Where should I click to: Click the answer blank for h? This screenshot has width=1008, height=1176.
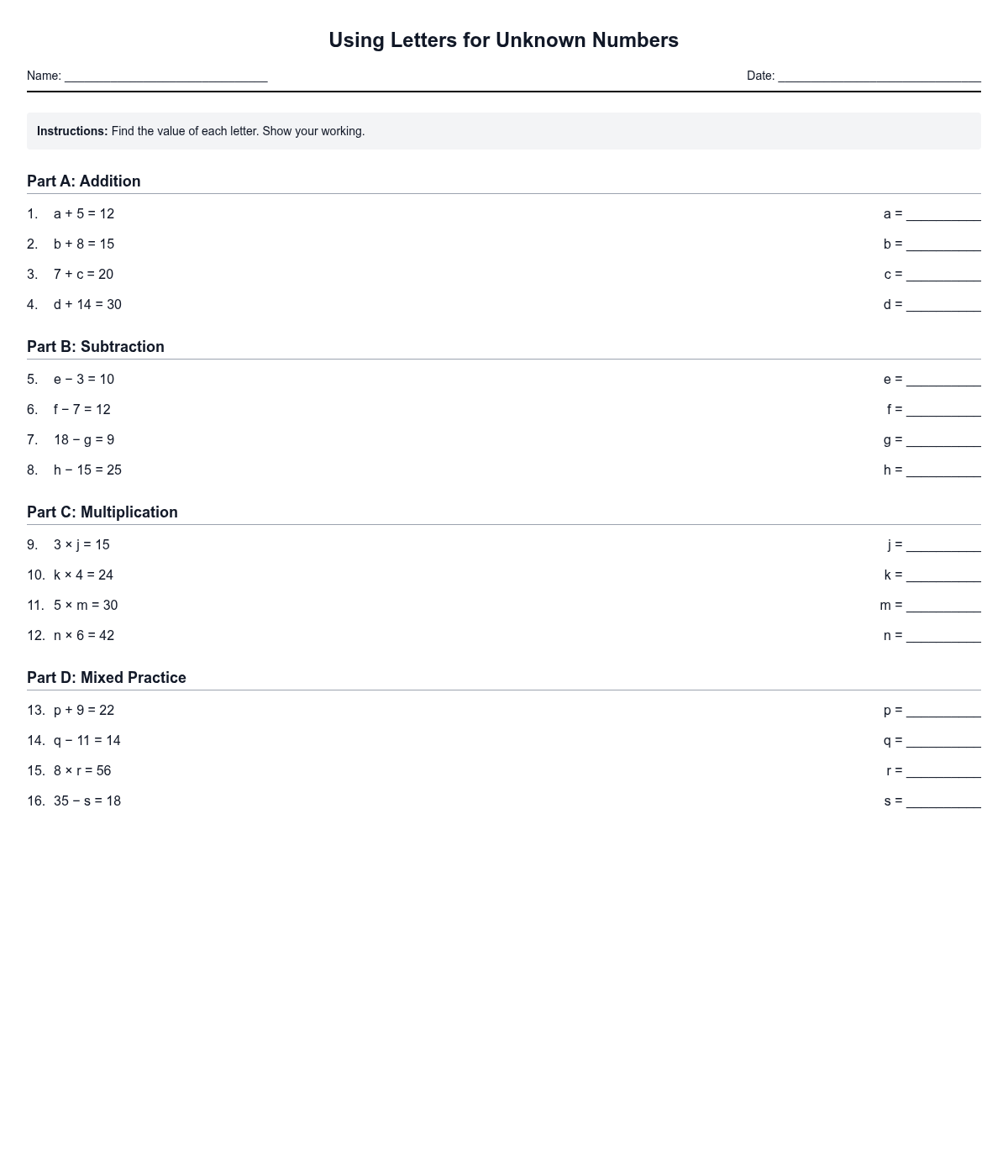click(x=942, y=470)
